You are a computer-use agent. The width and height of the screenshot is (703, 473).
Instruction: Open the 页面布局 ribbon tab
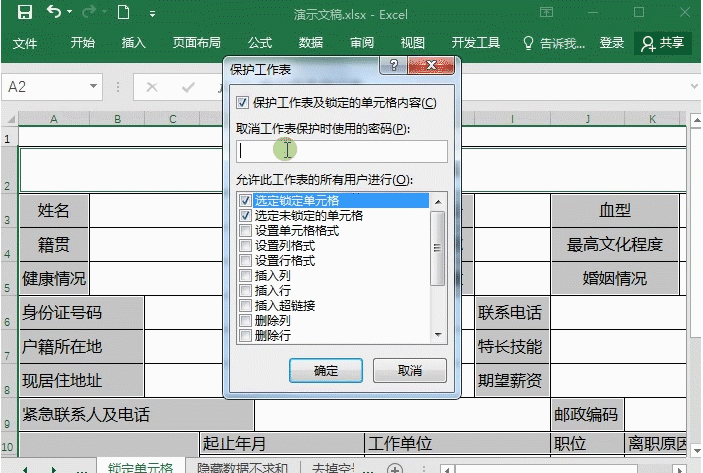click(x=197, y=43)
